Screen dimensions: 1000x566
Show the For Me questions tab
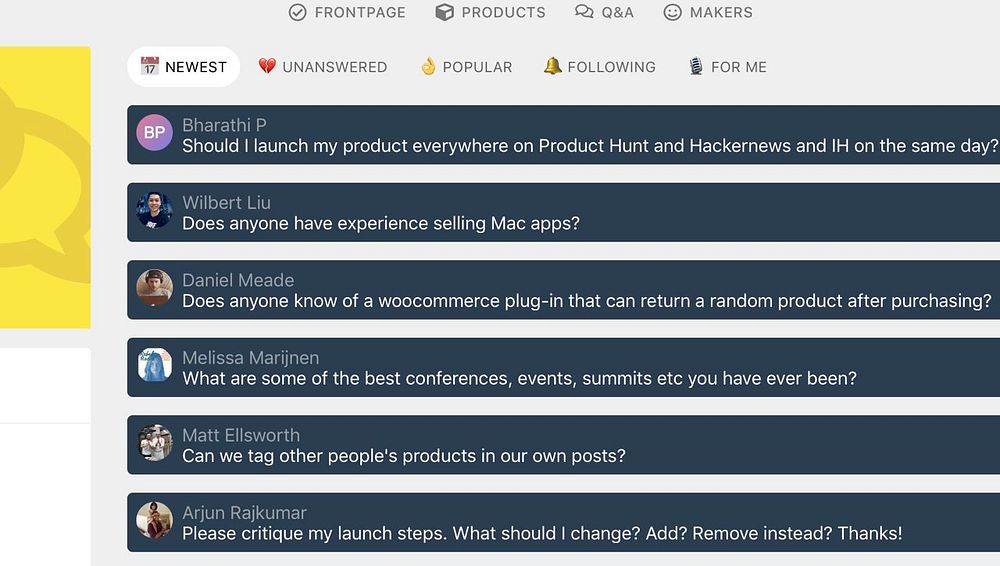(738, 67)
